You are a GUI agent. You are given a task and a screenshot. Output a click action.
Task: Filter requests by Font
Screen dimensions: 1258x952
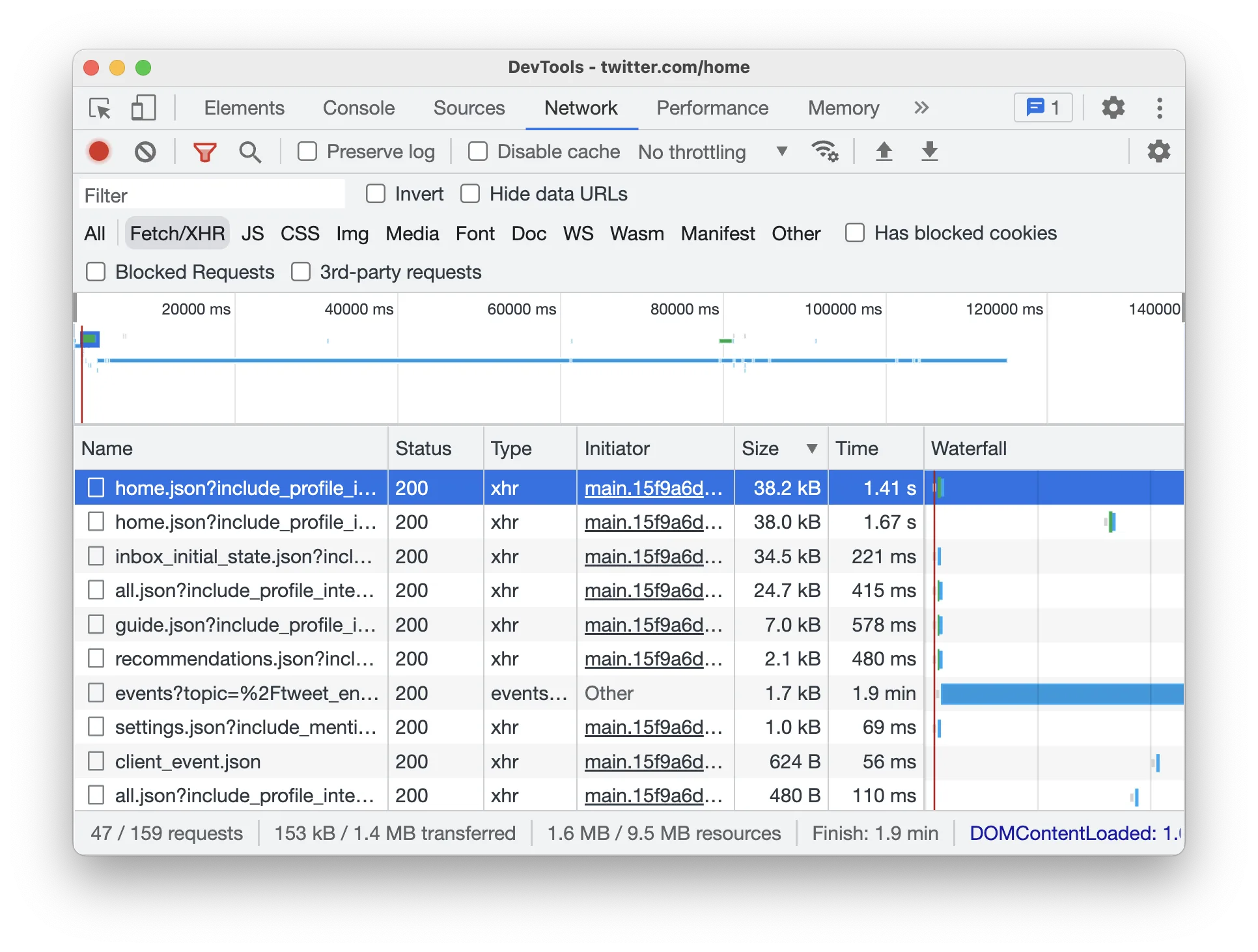[x=475, y=234]
